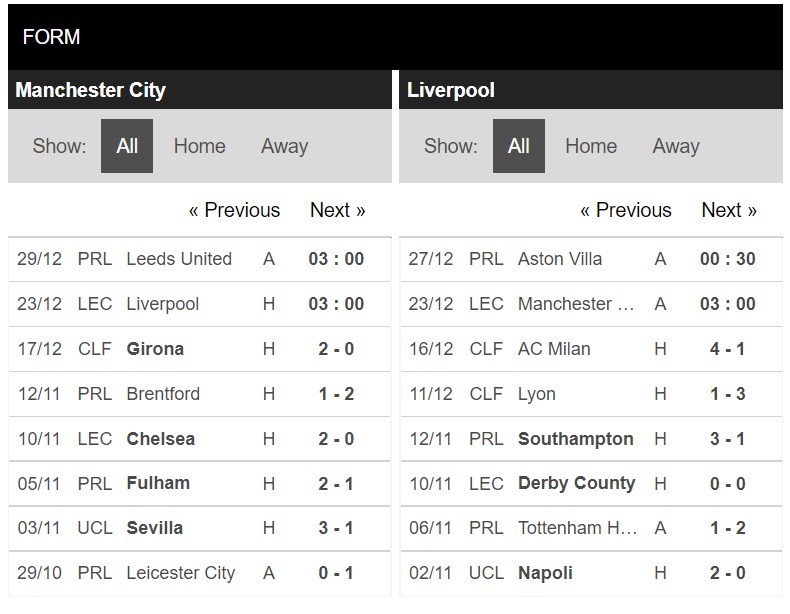The width and height of the screenshot is (790, 614).
Task: Switch Liverpool form to Home matches
Action: (591, 146)
